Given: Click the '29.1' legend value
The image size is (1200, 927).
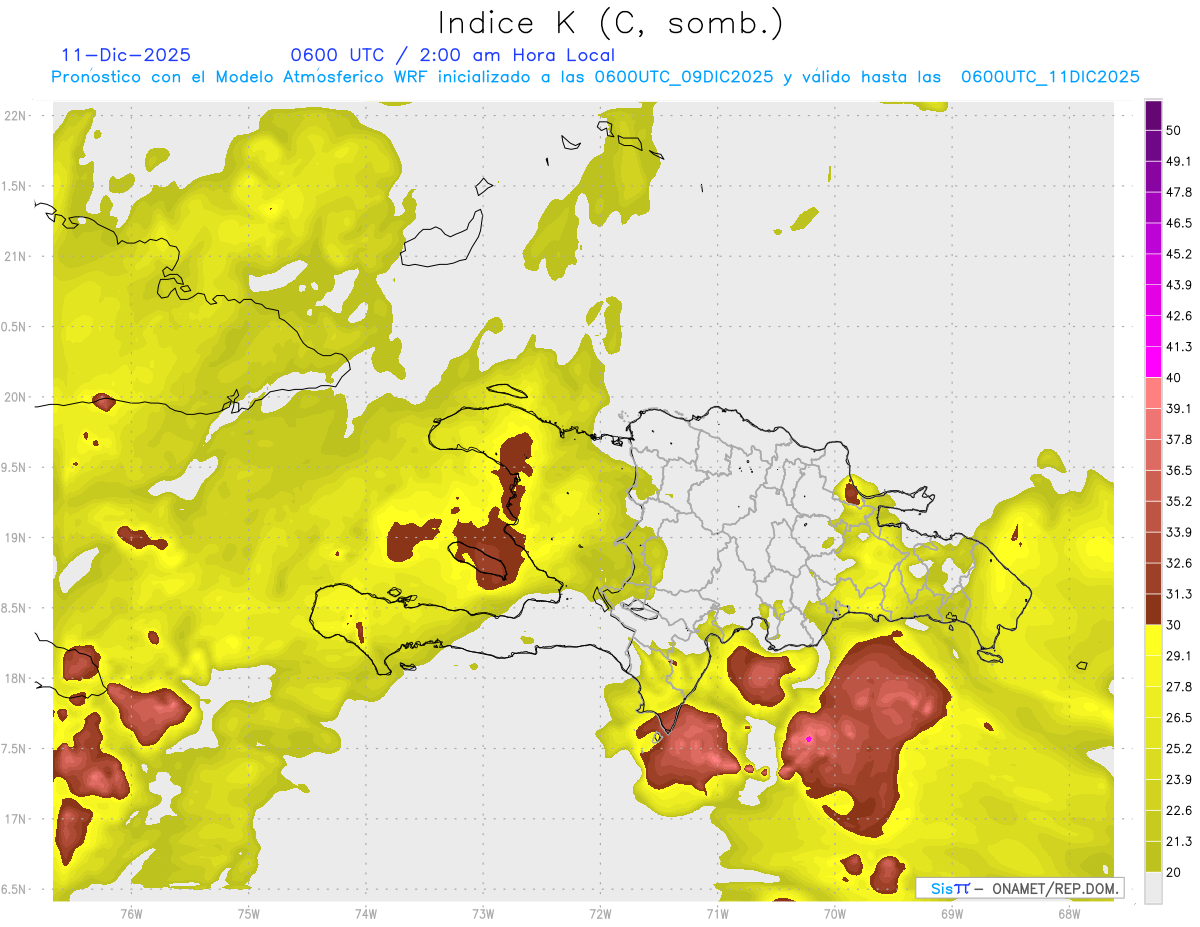Looking at the screenshot, I should click(1178, 656).
